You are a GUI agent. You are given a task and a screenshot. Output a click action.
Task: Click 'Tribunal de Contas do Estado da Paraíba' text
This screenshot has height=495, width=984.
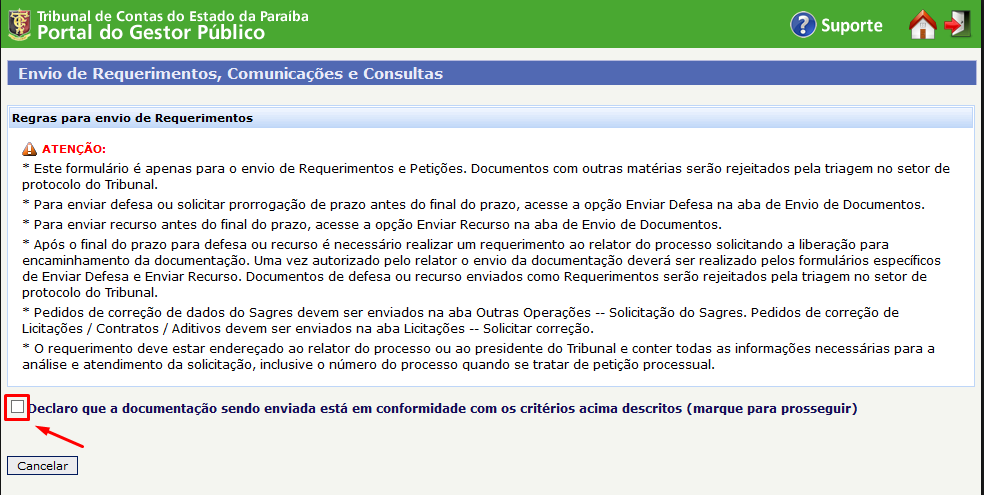coord(172,16)
